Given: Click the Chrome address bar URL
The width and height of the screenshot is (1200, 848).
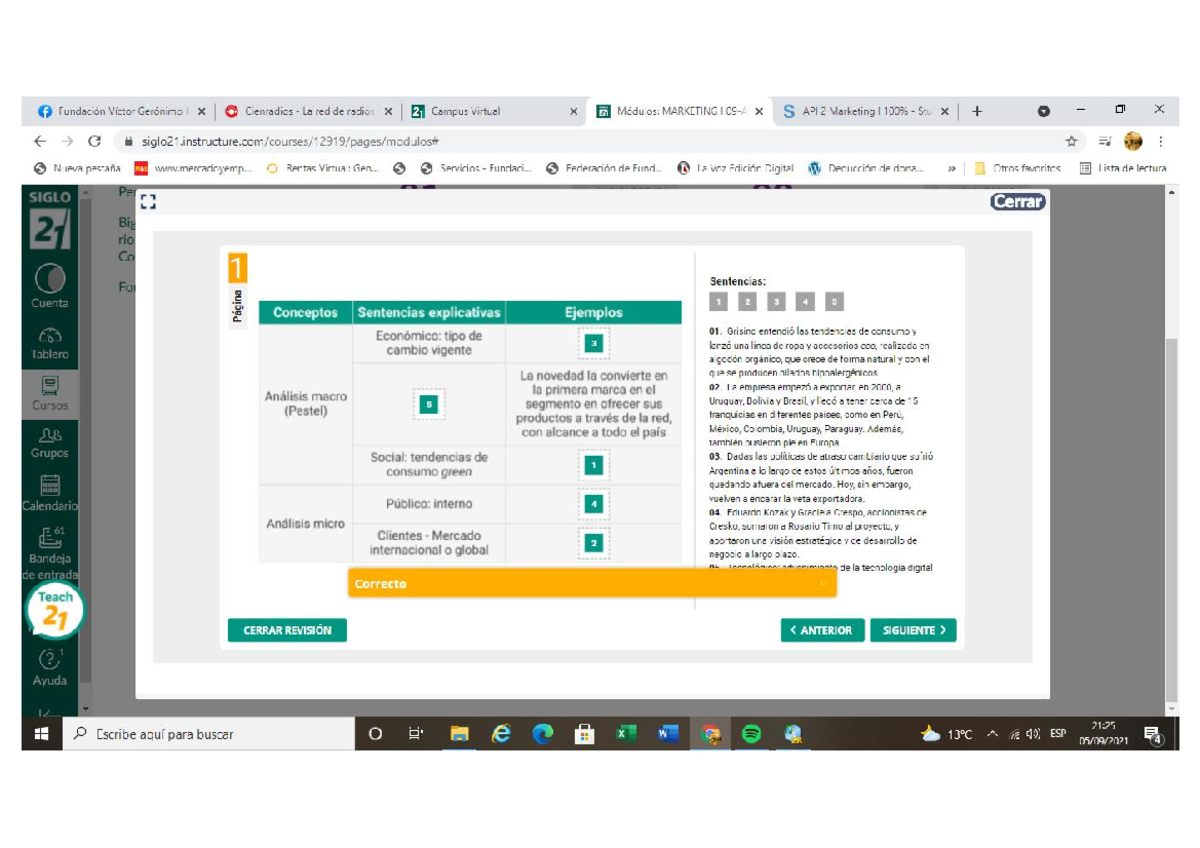Looking at the screenshot, I should [290, 141].
